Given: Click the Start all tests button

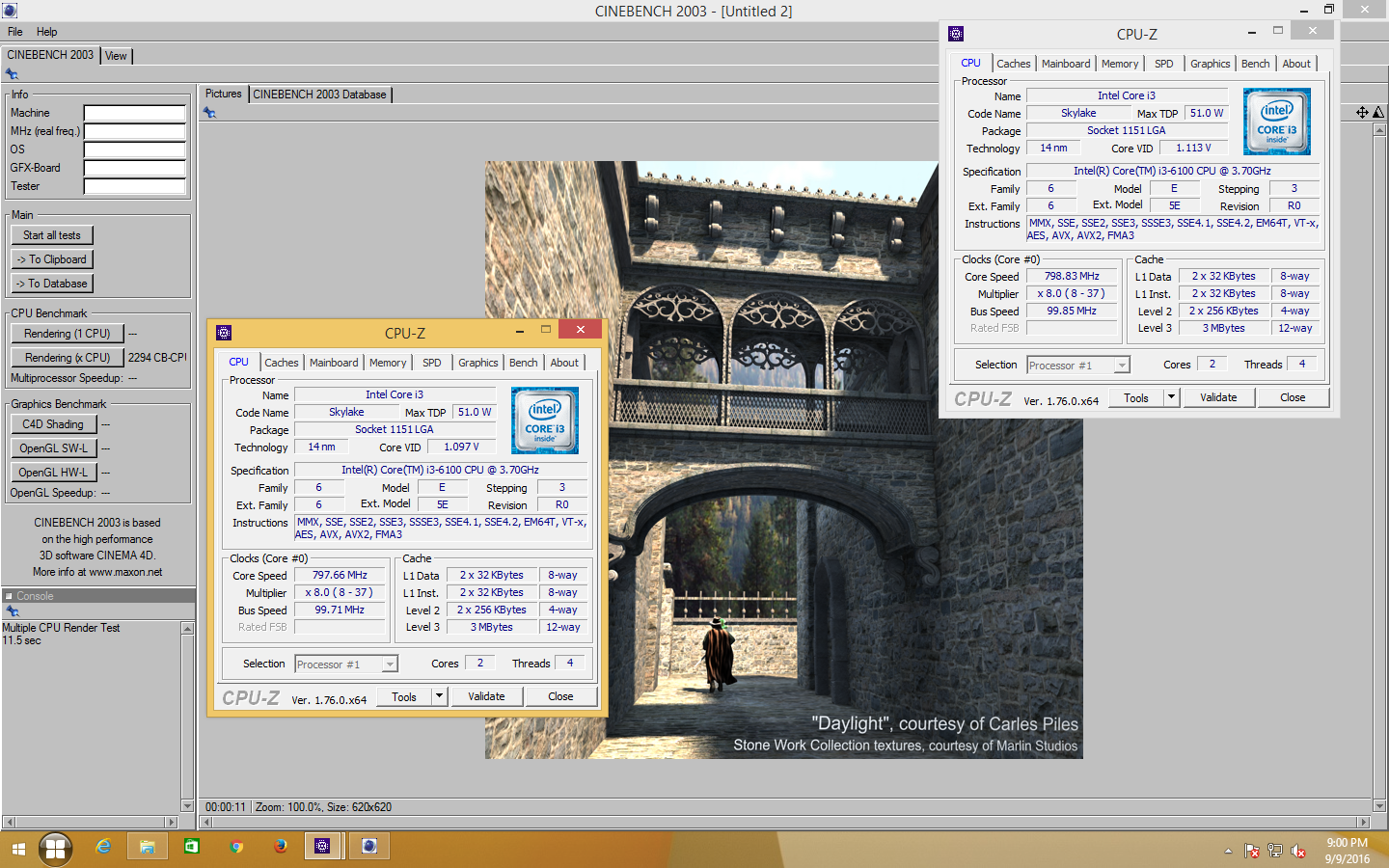Looking at the screenshot, I should 52,235.
